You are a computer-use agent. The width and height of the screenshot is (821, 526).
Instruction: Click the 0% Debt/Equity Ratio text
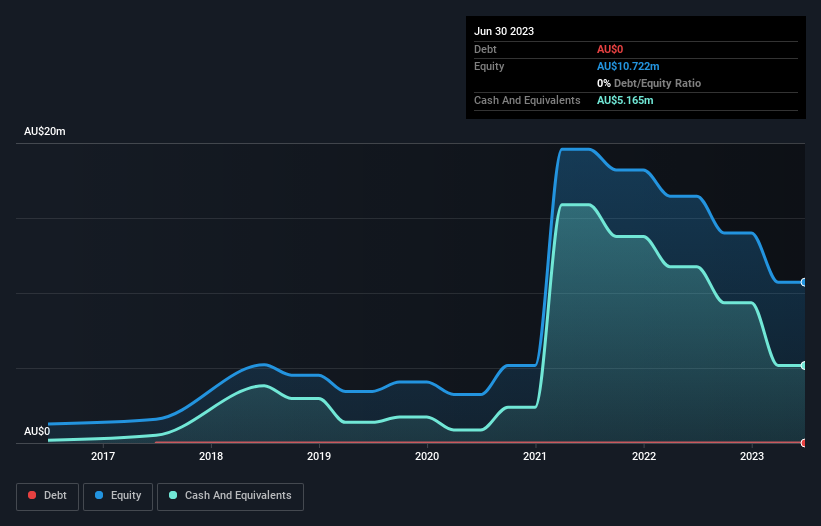point(649,83)
